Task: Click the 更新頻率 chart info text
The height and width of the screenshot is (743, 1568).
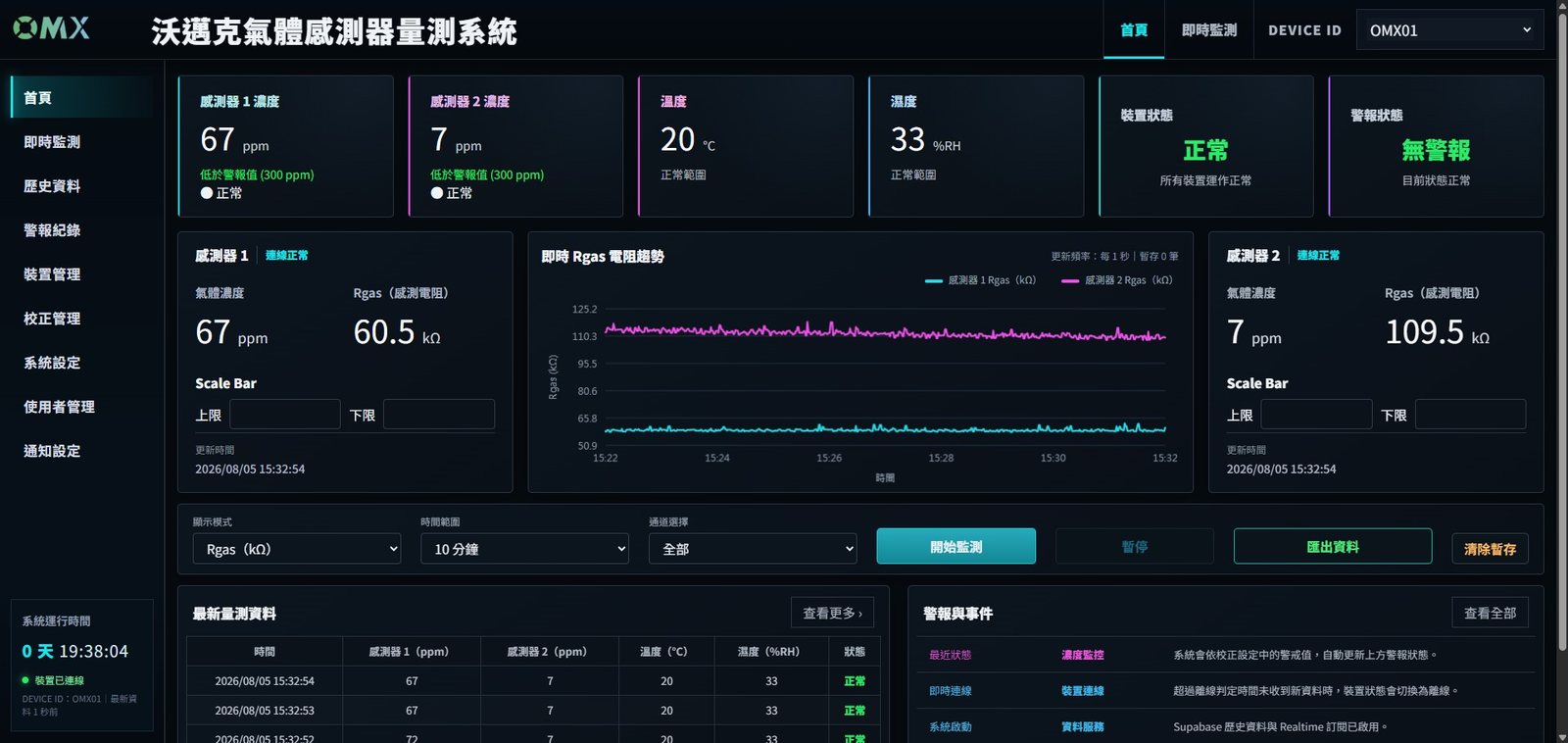Action: (x=1114, y=257)
